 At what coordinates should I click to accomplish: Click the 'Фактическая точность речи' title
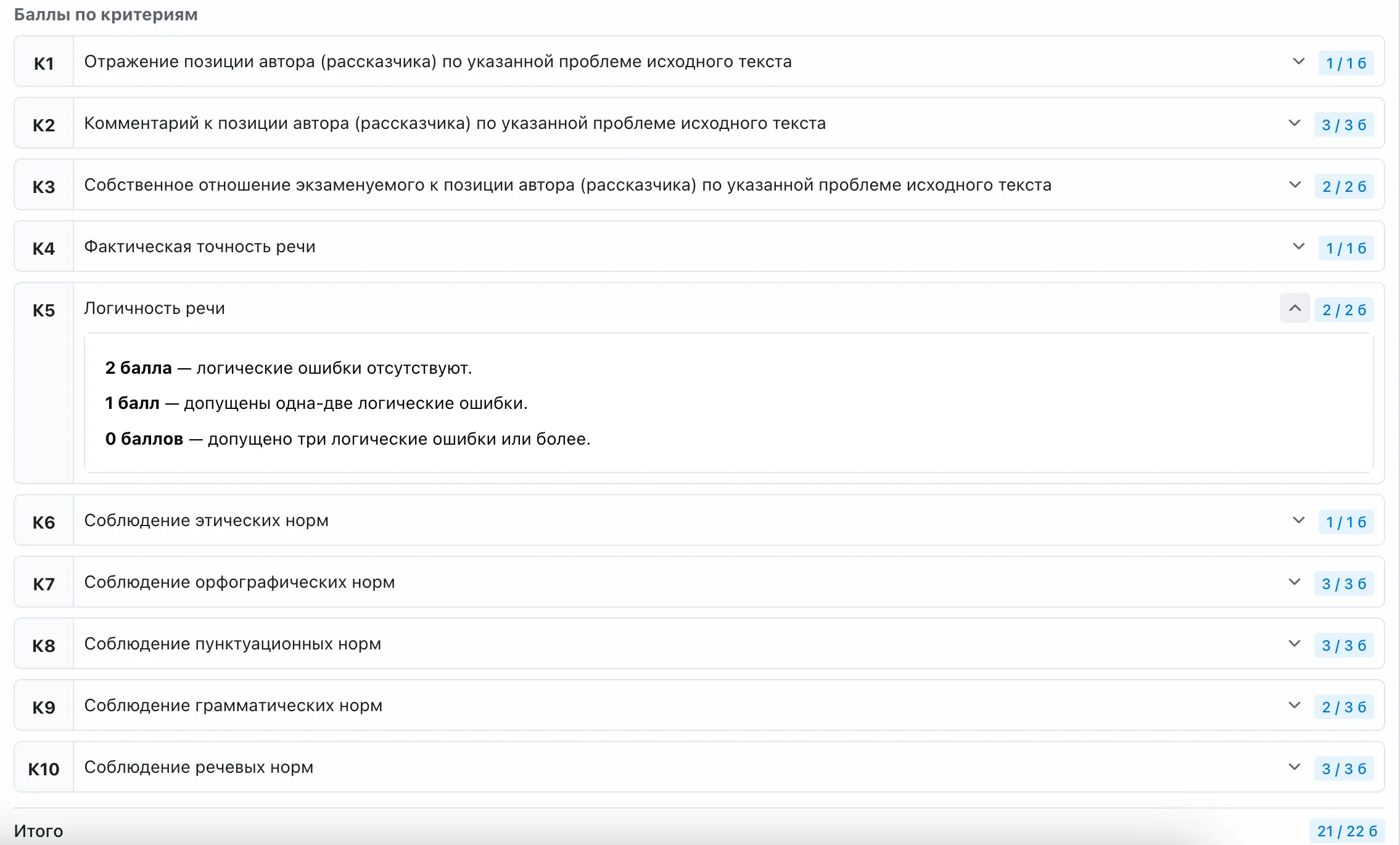[200, 247]
